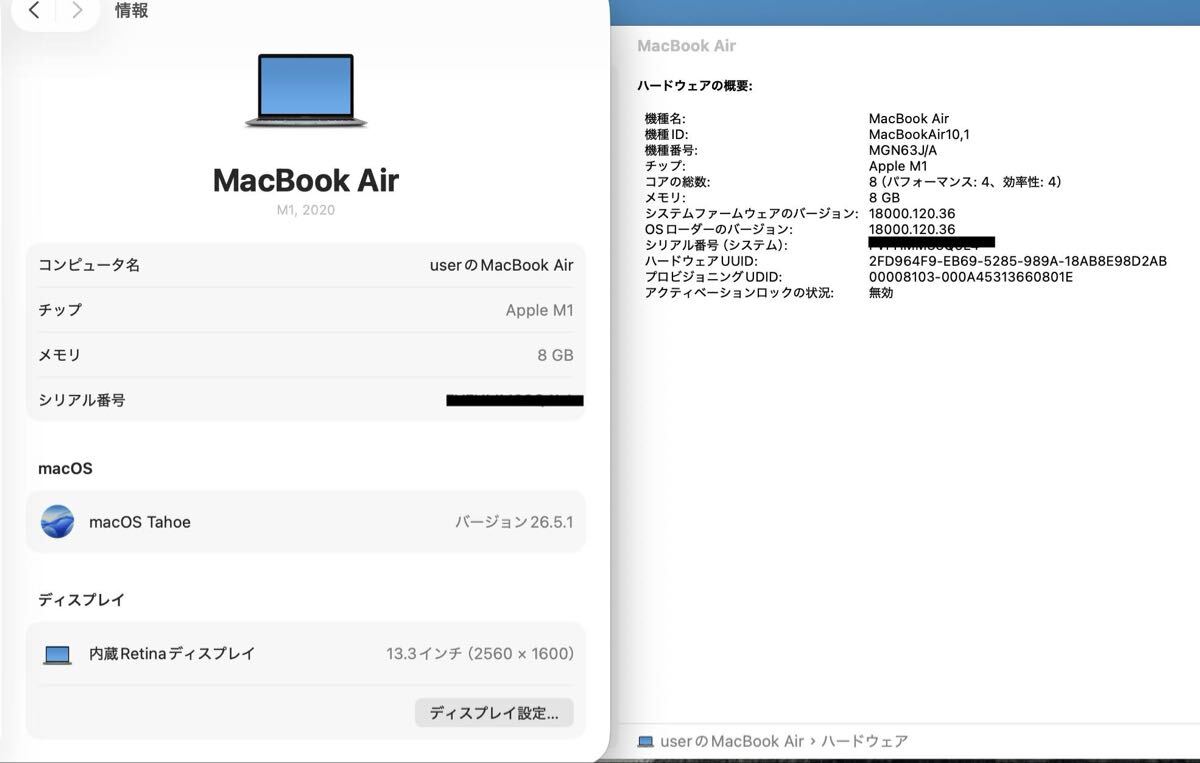1200x763 pixels.
Task: Select the Apple M1 chip value in system report
Action: pyautogui.click(x=898, y=166)
